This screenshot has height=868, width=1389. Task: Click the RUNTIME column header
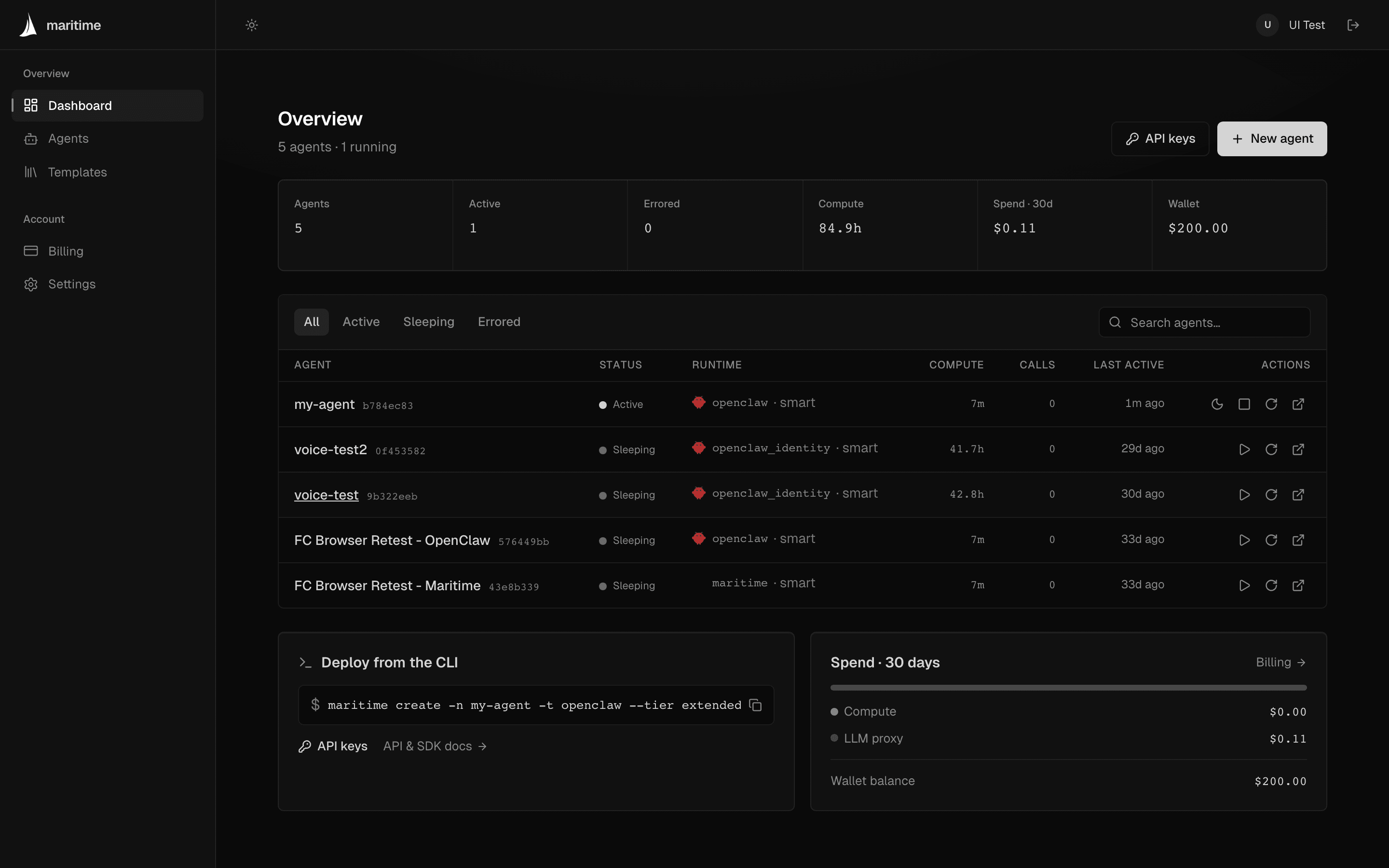pyautogui.click(x=717, y=365)
